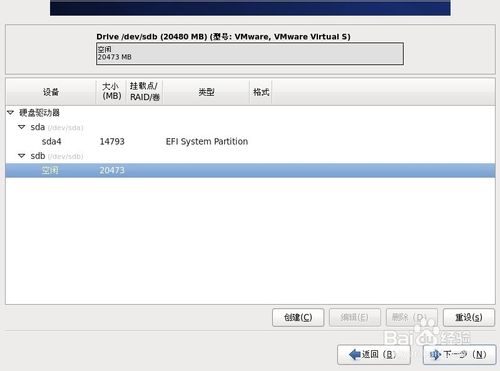Click the blue back arrow icon
Screen dimensions: 500x371
pyautogui.click(x=355, y=354)
